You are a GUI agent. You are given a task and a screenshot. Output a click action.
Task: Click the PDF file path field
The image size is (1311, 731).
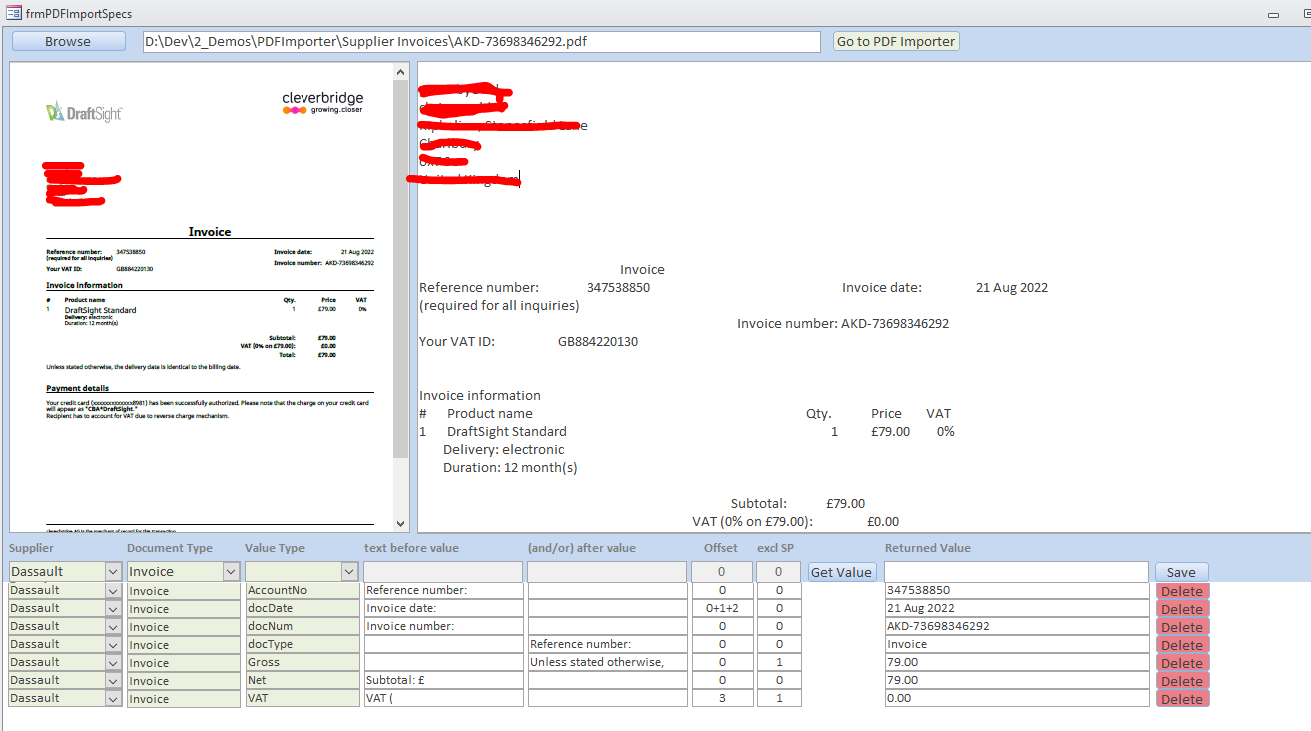(480, 41)
